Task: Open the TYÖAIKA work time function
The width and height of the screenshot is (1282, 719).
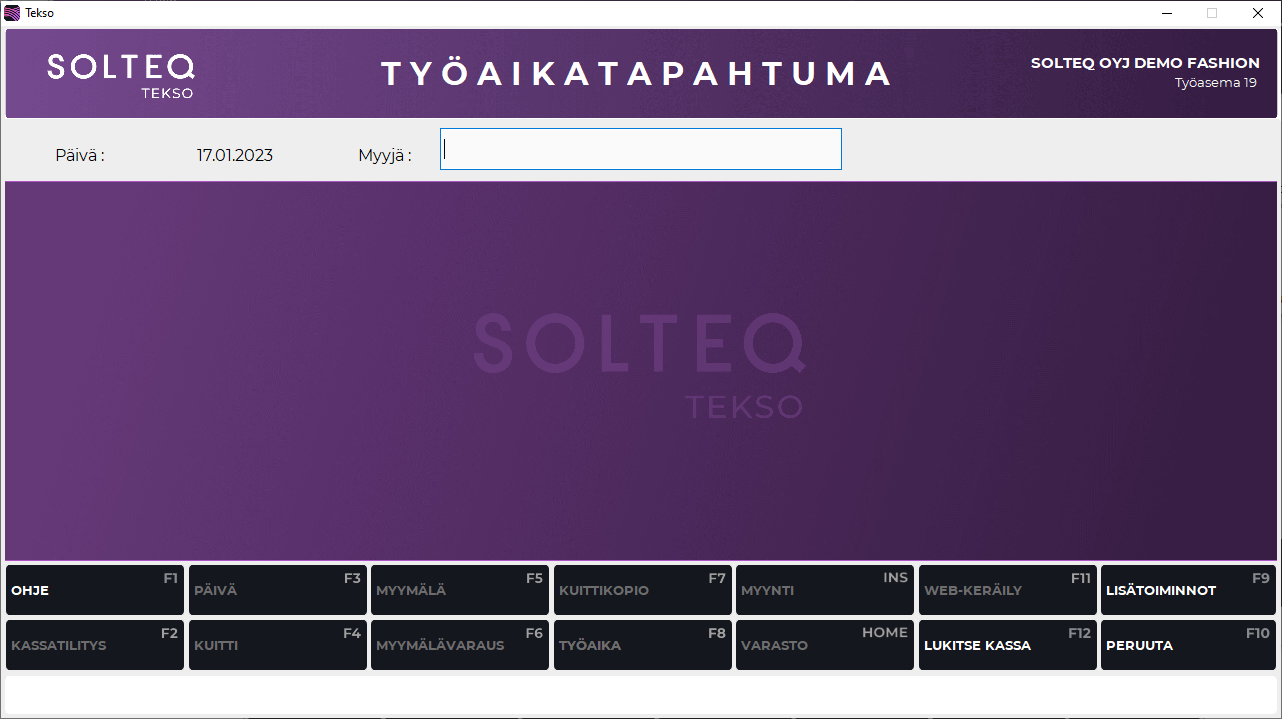Action: coord(642,645)
